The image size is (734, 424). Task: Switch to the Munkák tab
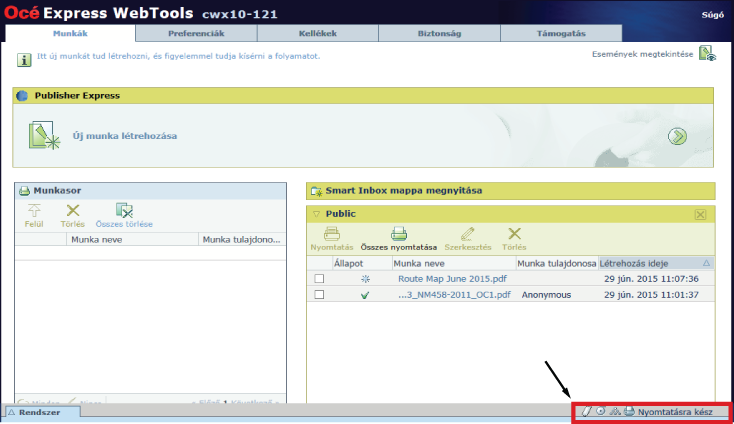pyautogui.click(x=70, y=33)
